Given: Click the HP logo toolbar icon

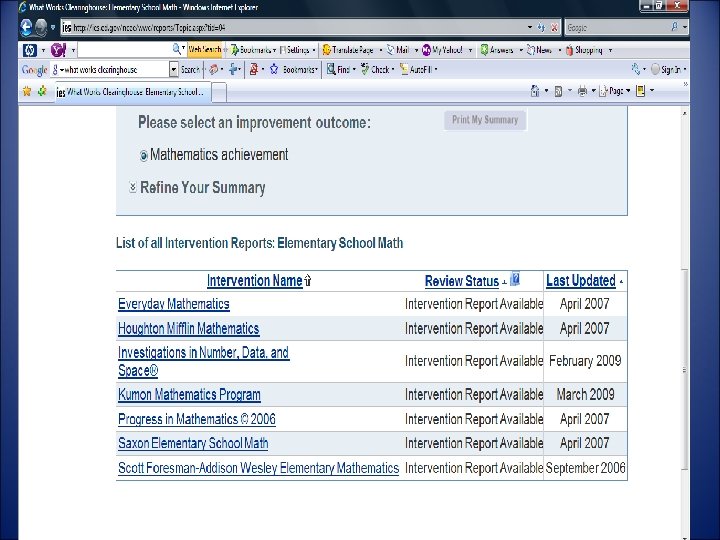Looking at the screenshot, I should point(29,50).
